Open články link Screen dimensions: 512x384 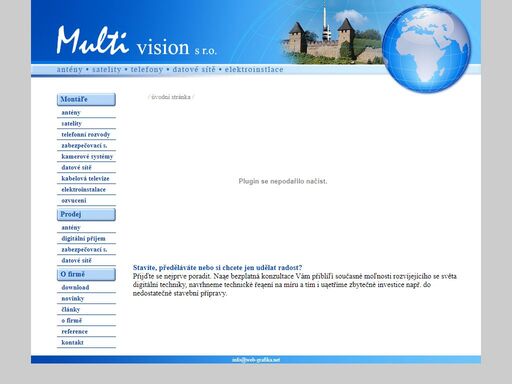click(x=71, y=310)
